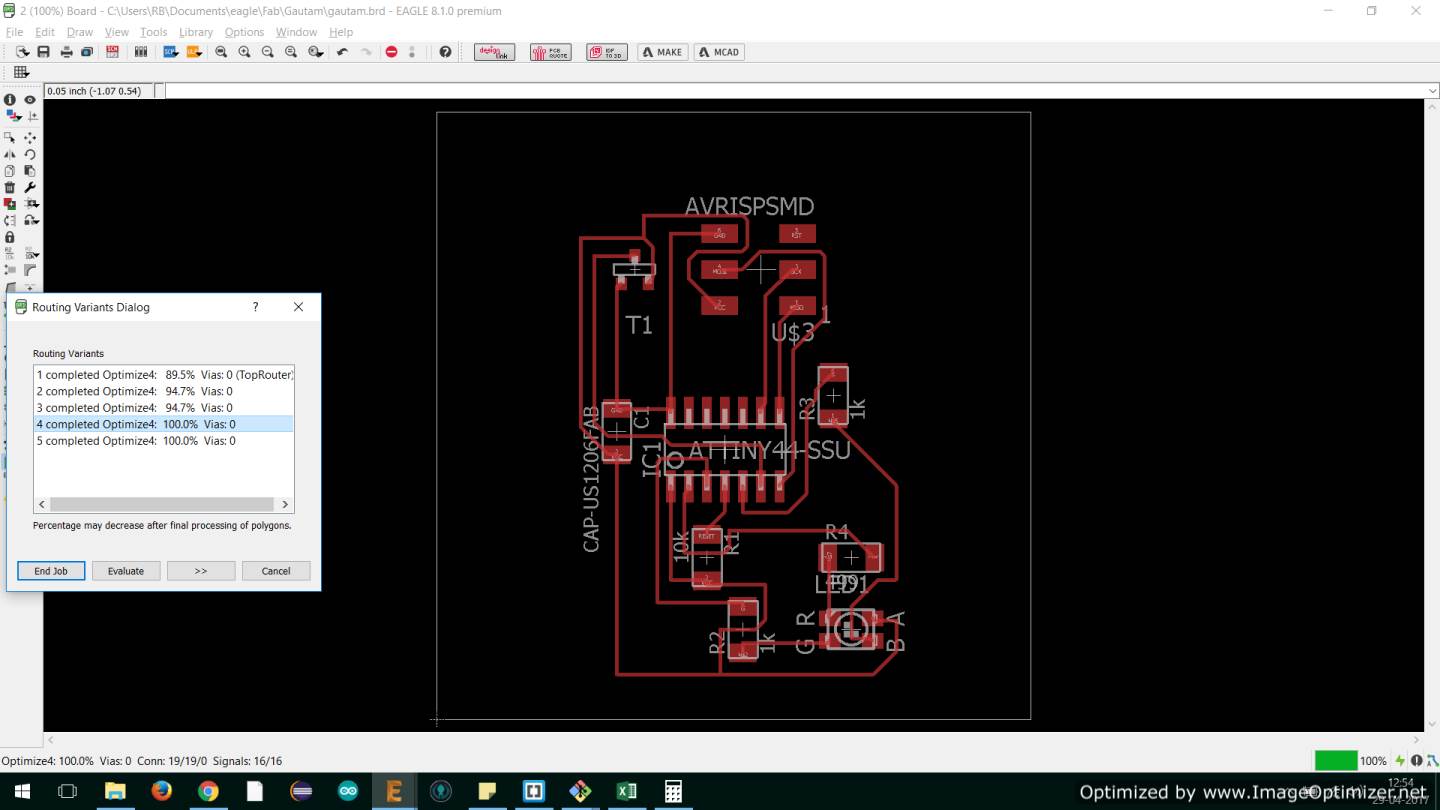Select the Paste tool
Screen dimensions: 1440x810
click(30, 171)
